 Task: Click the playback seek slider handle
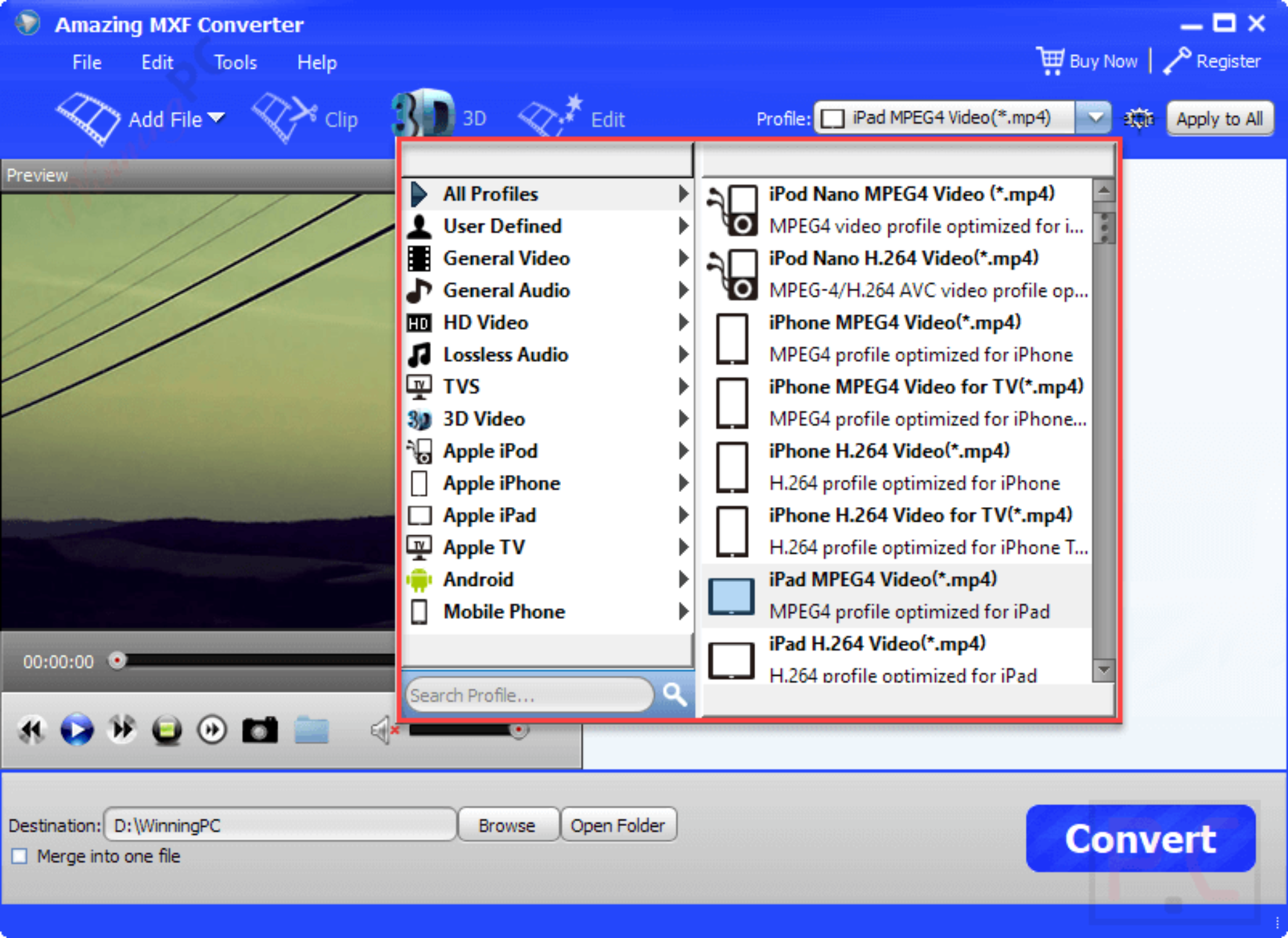(116, 661)
